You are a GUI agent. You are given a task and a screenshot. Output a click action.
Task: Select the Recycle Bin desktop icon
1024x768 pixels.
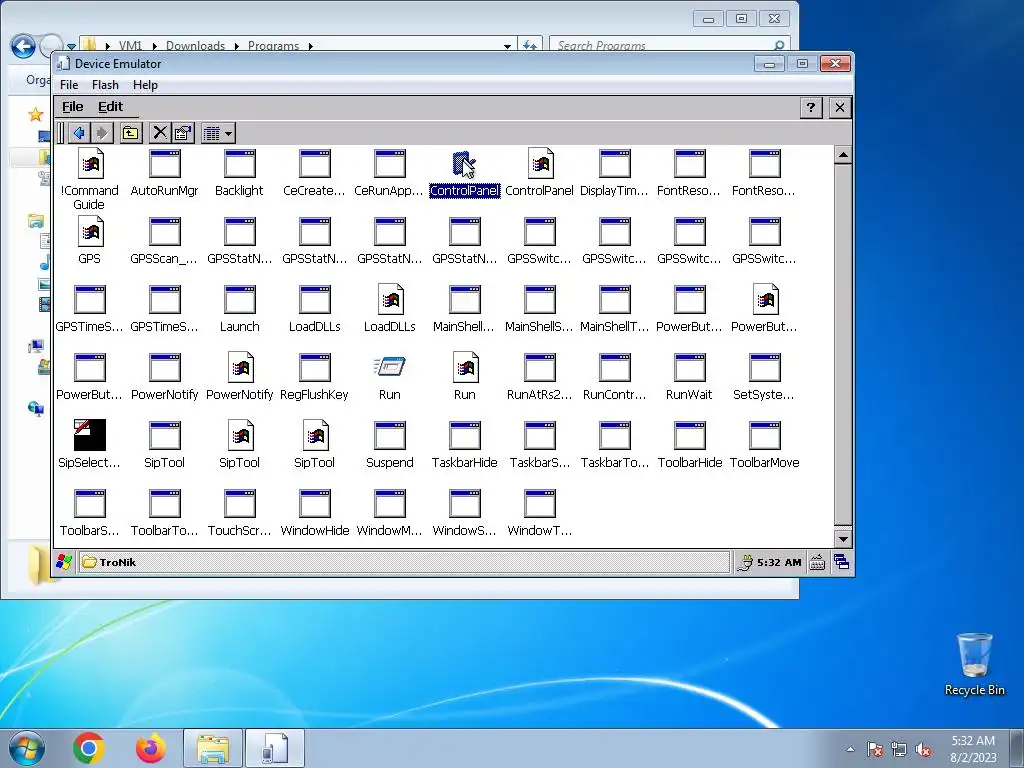tap(974, 664)
